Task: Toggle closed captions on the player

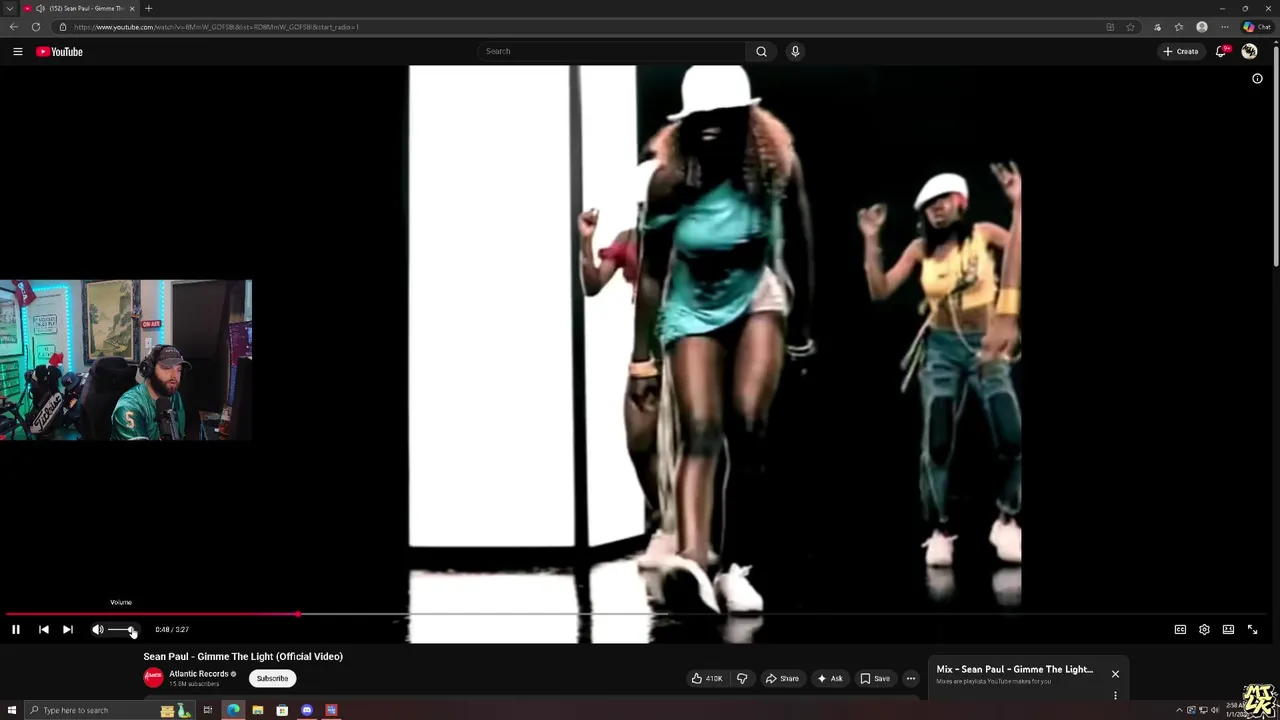Action: point(1180,629)
